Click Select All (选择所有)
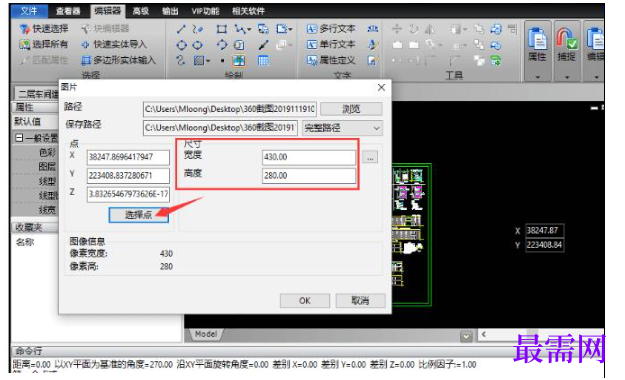625x380 pixels. 44,44
